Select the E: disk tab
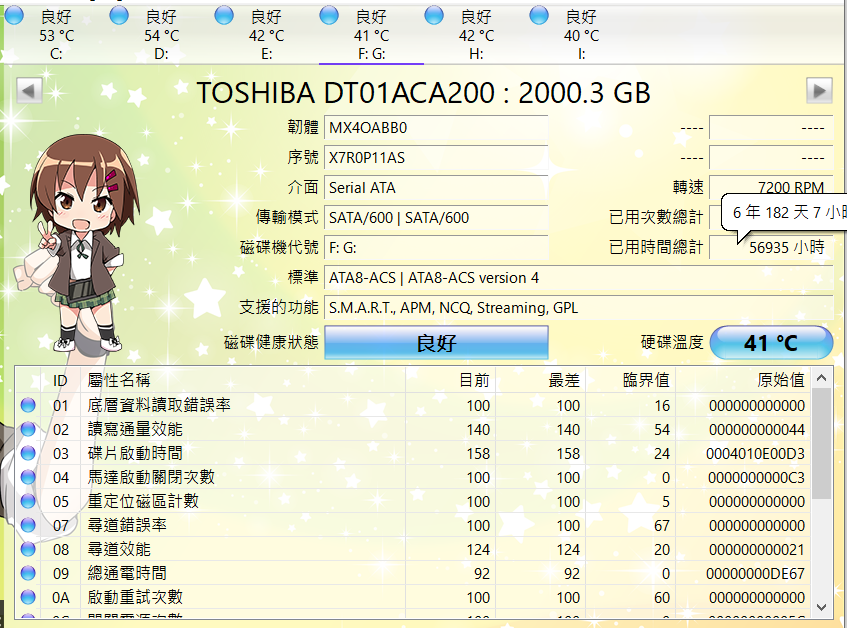Image resolution: width=847 pixels, height=628 pixels. coord(266,35)
